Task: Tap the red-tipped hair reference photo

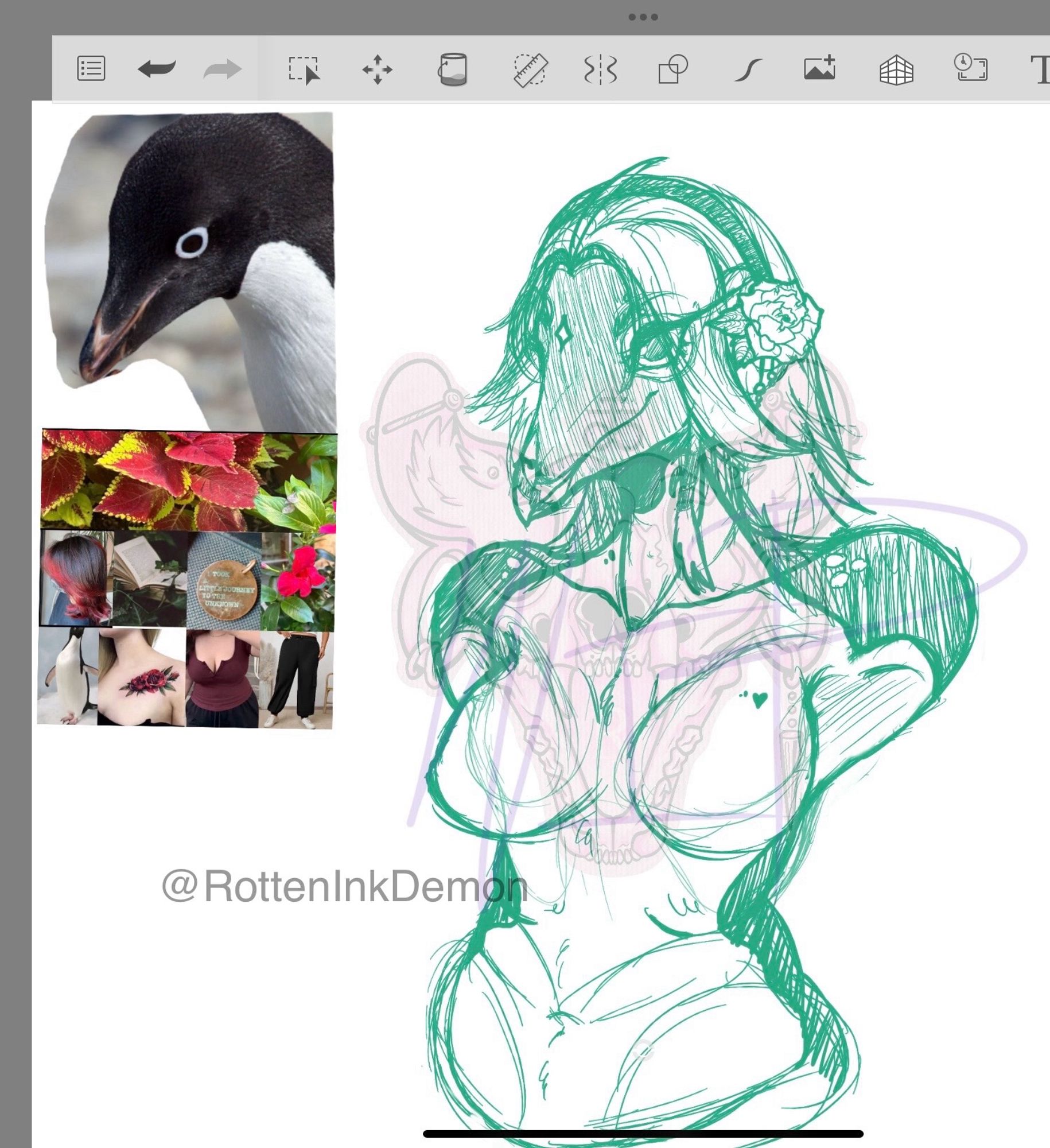Action: pos(77,578)
